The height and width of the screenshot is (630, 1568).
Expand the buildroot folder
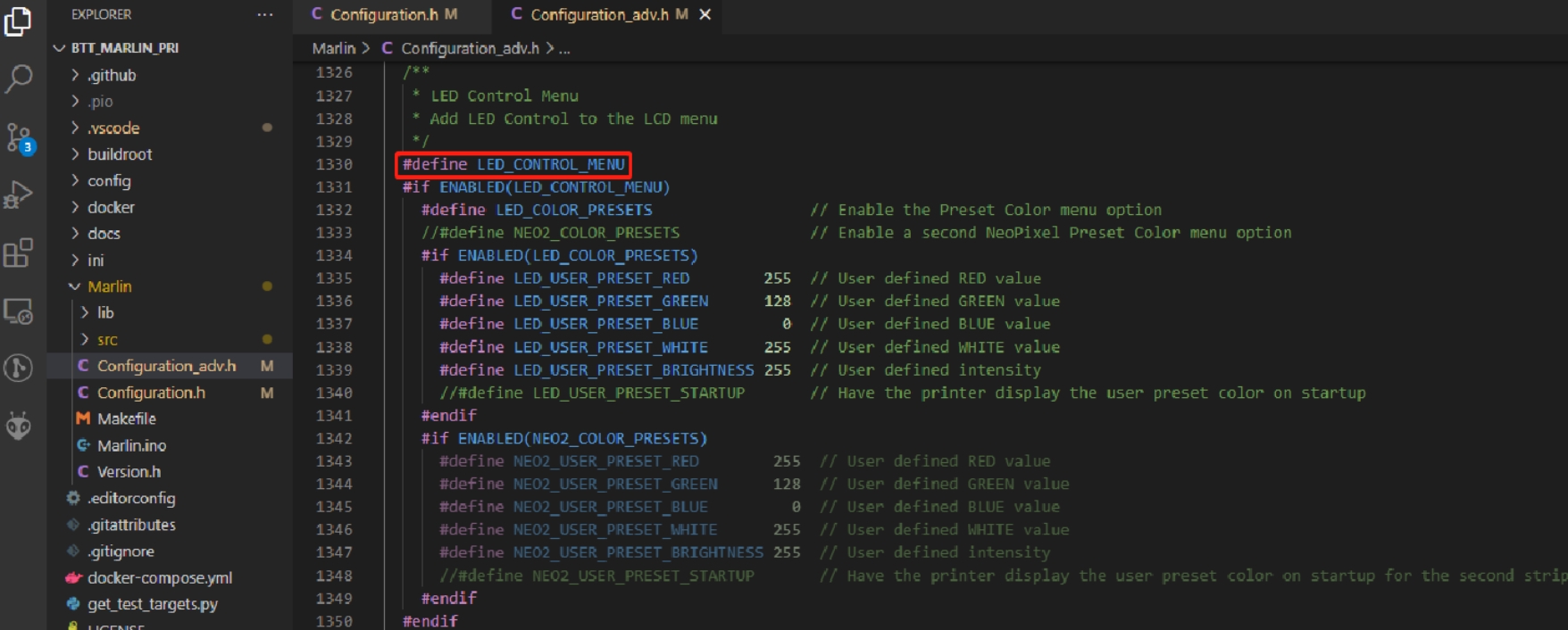[119, 154]
